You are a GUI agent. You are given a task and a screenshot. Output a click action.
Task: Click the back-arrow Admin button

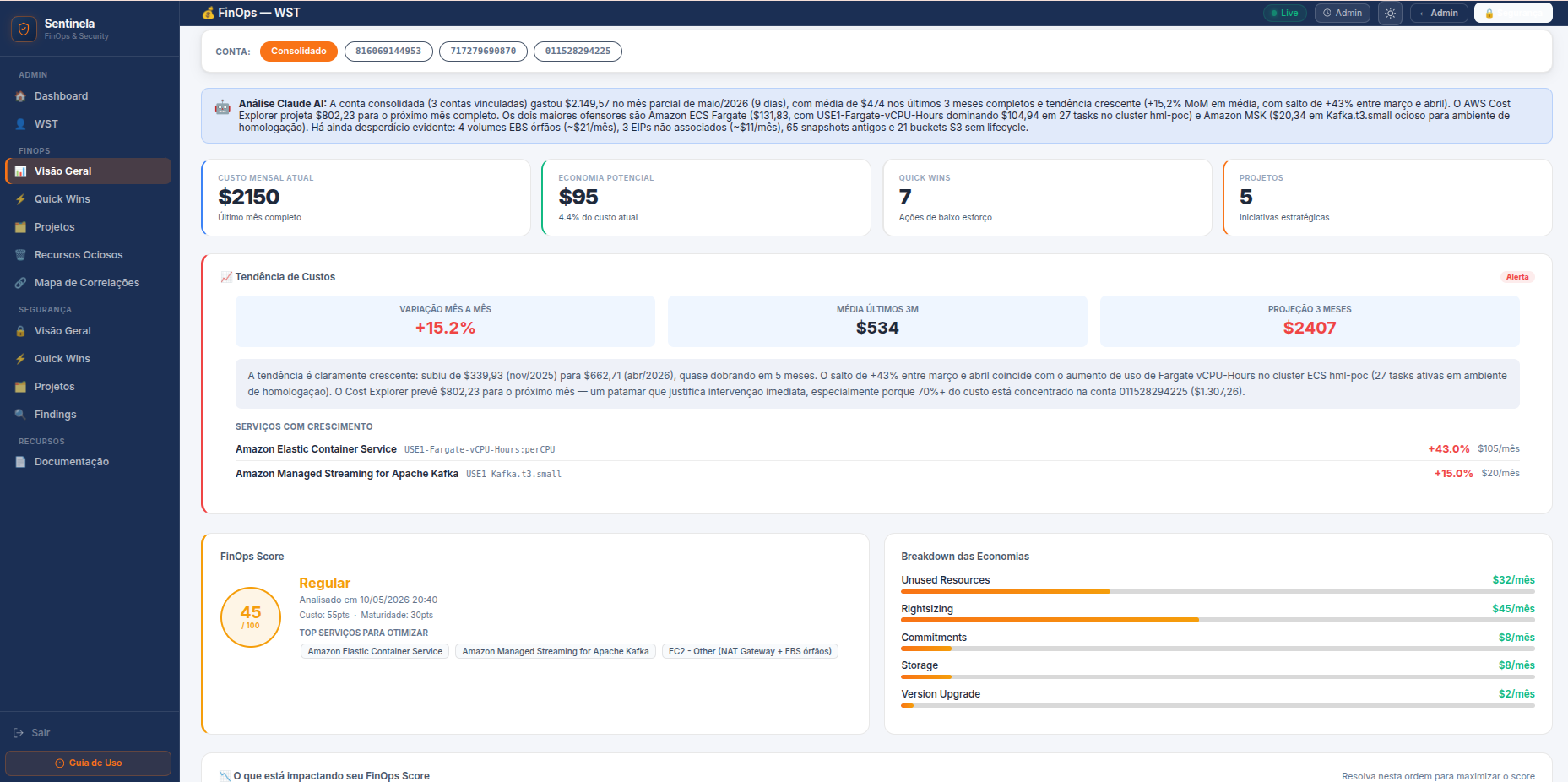pyautogui.click(x=1439, y=14)
